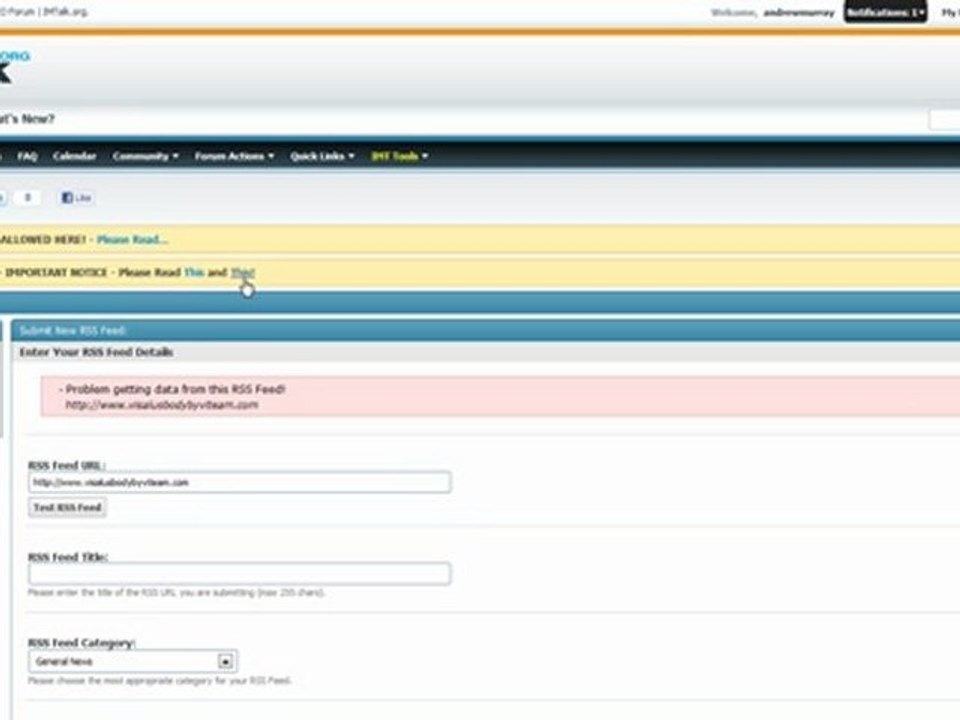This screenshot has height=720, width=960.
Task: Follow the Please Read link
Action: click(132, 239)
